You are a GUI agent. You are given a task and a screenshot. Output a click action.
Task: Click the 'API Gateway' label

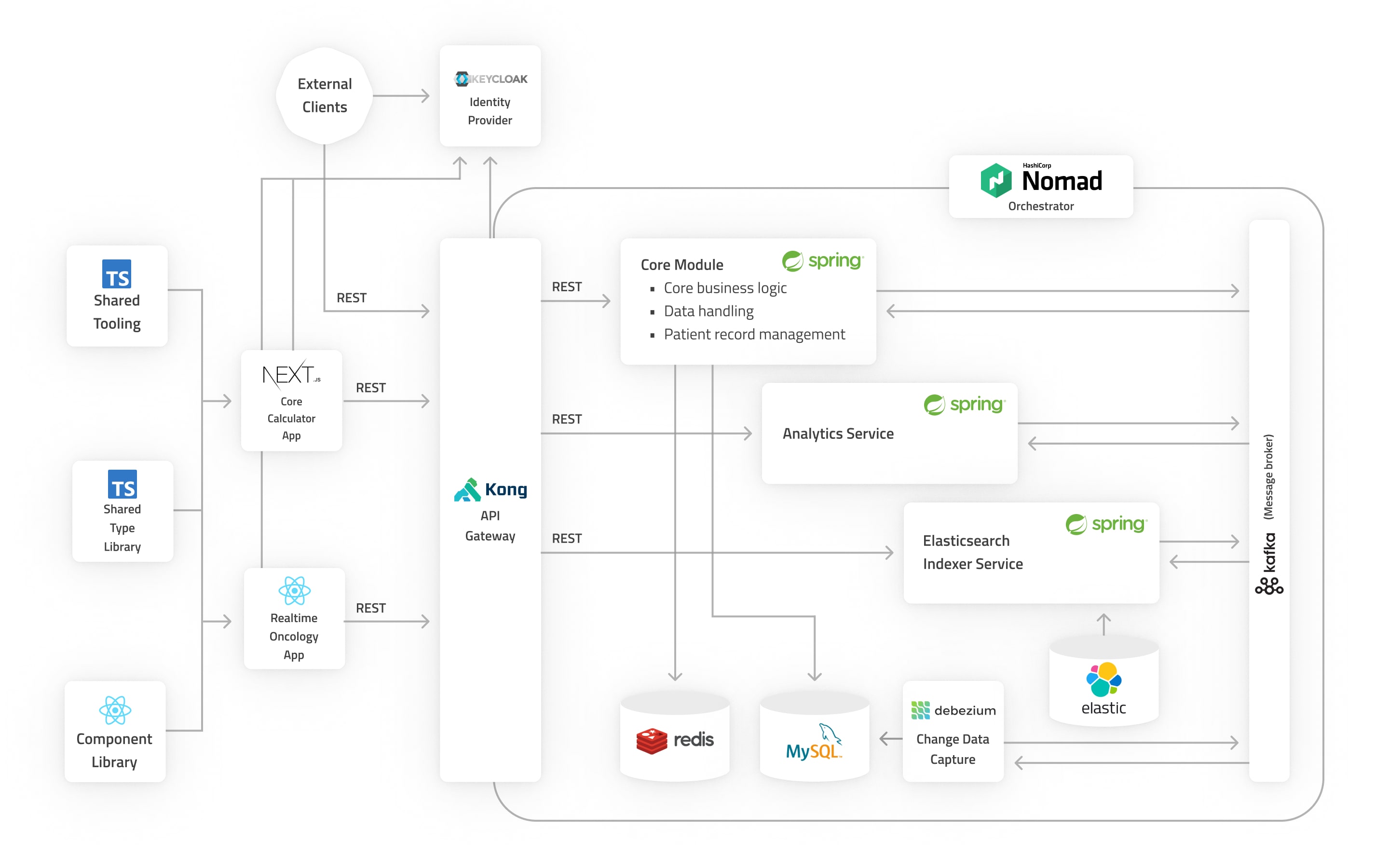point(490,526)
